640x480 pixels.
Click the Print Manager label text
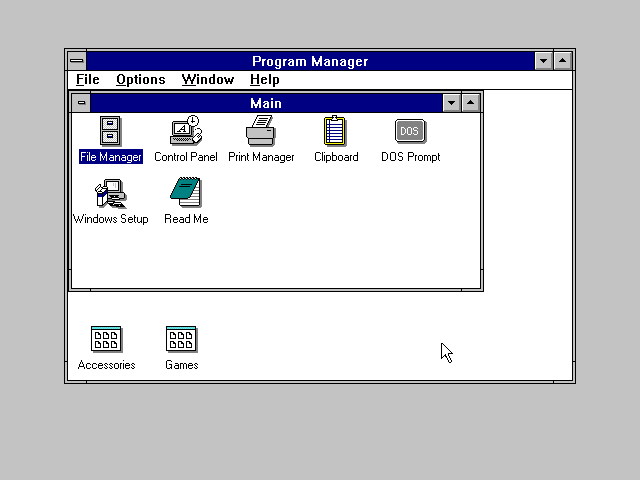coord(261,157)
